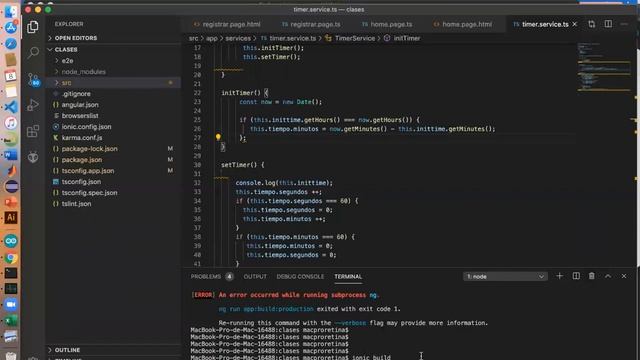The image size is (640, 360).
Task: Open the Search view in activity bar
Action: click(33, 52)
